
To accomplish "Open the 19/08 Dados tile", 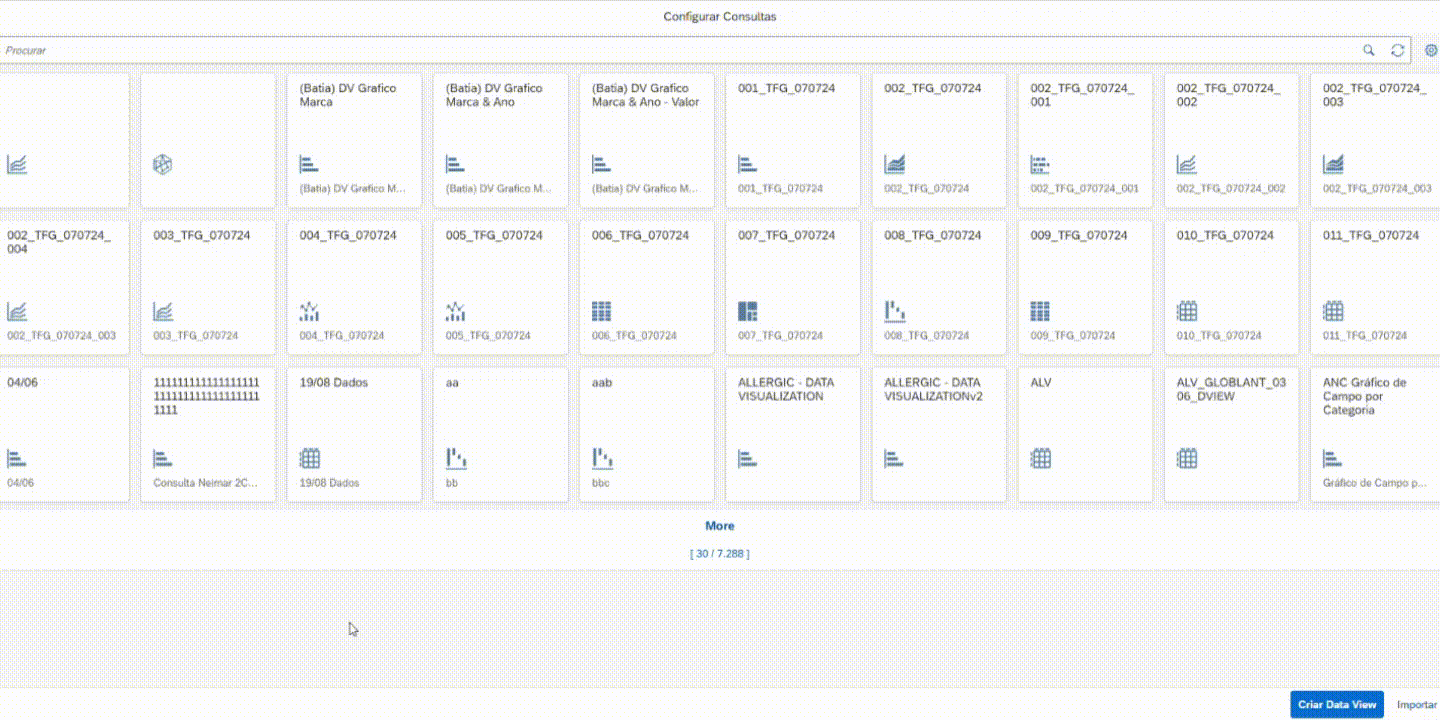I will pyautogui.click(x=354, y=434).
